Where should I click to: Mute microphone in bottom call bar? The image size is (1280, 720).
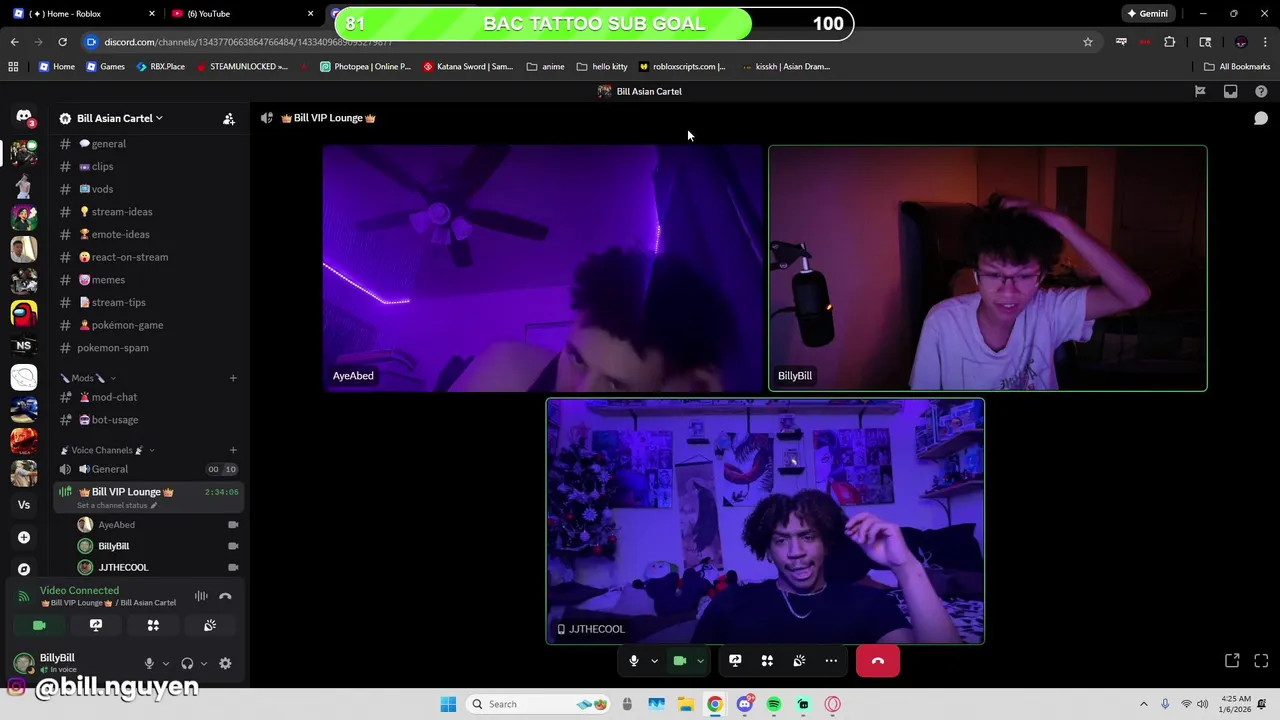[633, 661]
